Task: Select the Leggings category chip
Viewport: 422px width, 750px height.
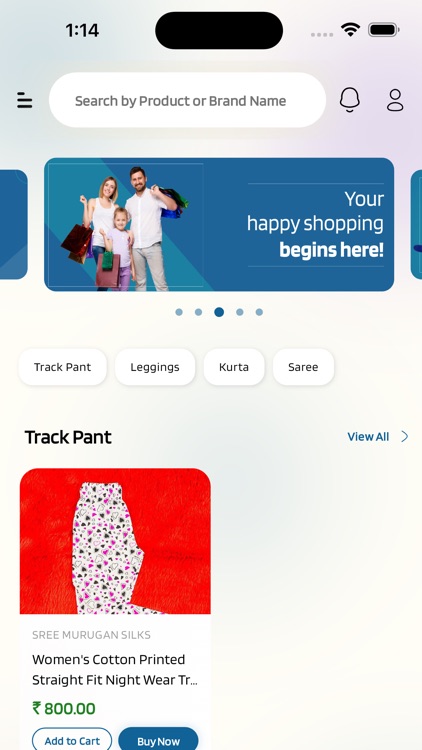Action: tap(155, 367)
